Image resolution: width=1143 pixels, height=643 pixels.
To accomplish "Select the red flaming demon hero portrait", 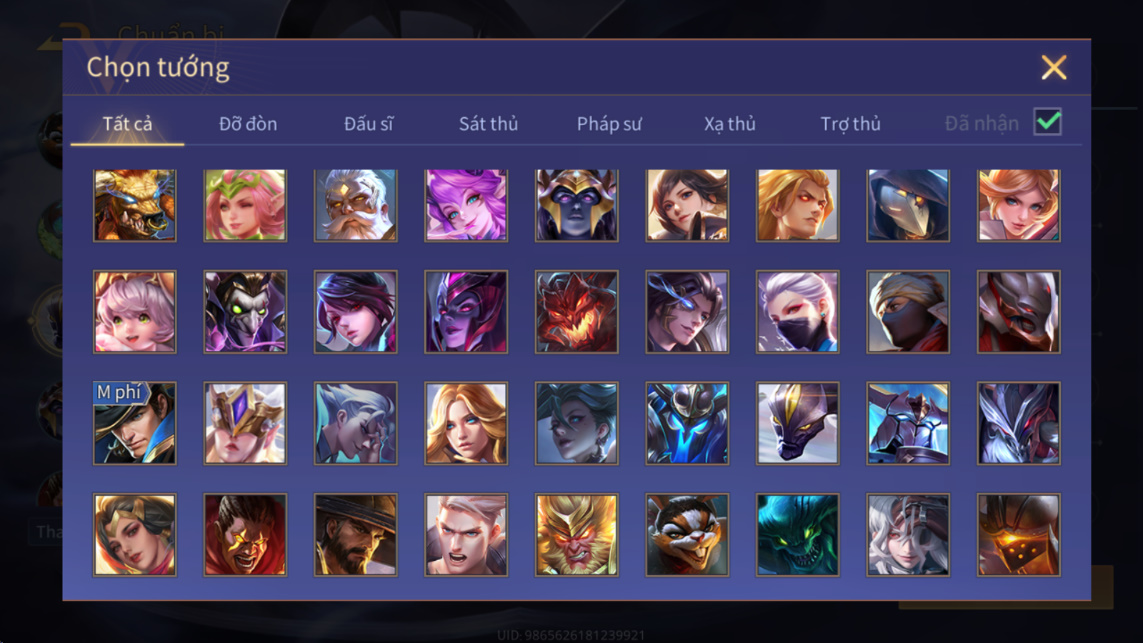I will coord(577,312).
